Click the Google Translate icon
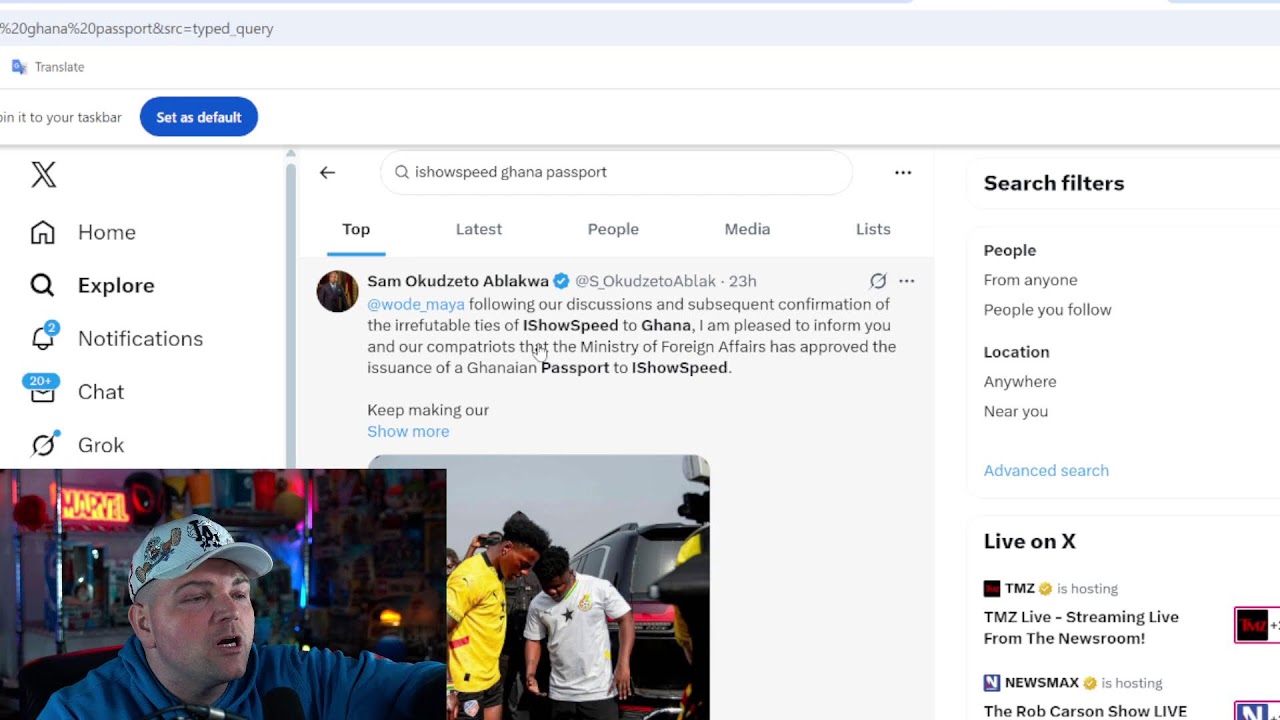Screen dimensions: 1280x720 (x=19, y=67)
